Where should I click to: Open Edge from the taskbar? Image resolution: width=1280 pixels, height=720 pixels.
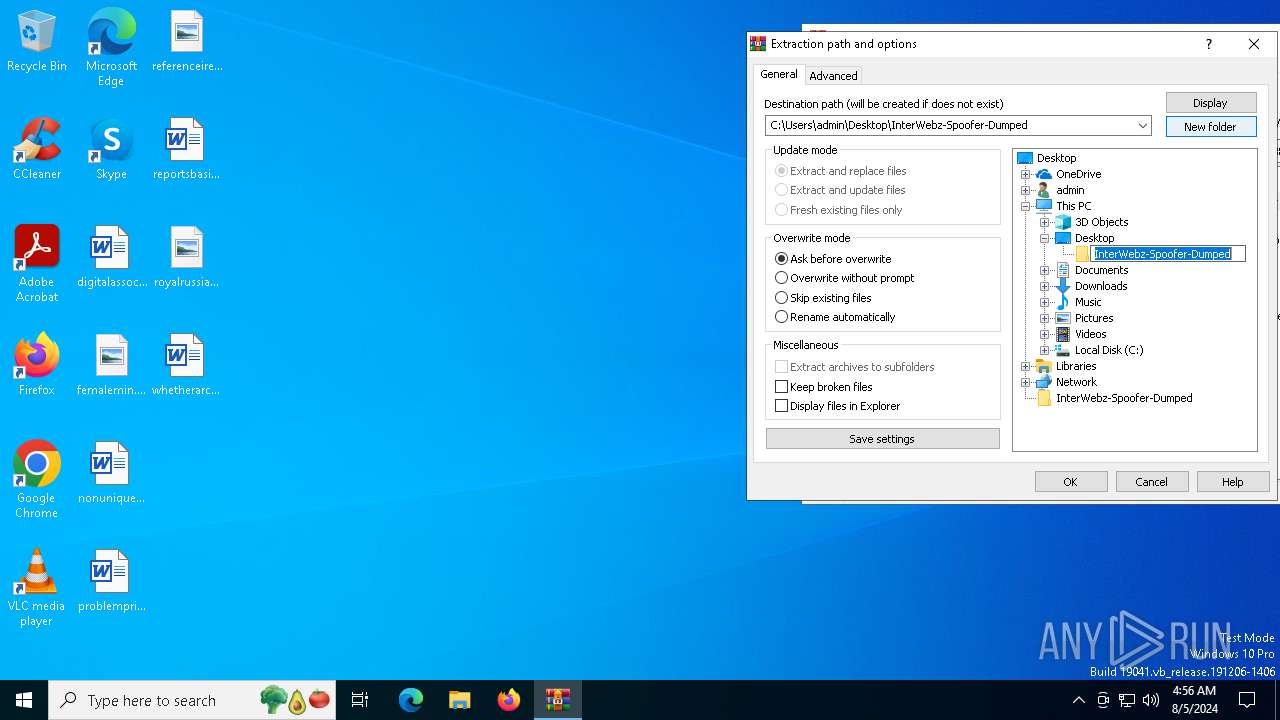(411, 700)
